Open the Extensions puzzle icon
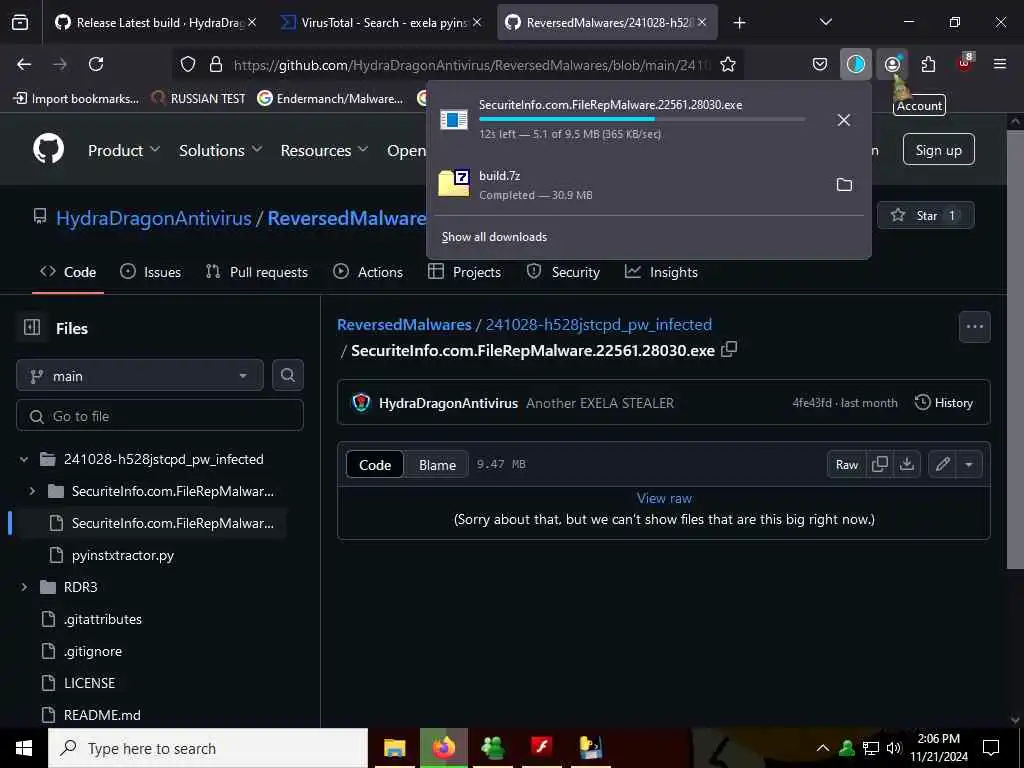This screenshot has height=768, width=1024. click(928, 64)
